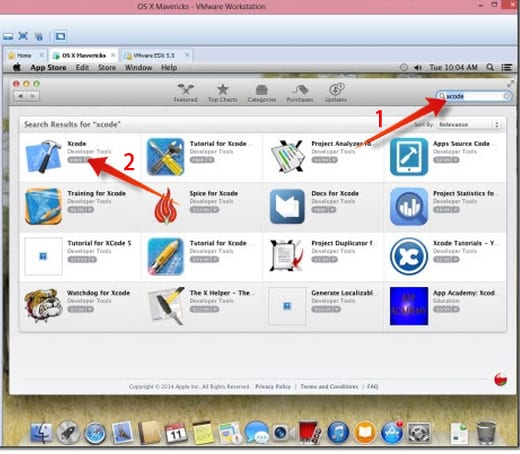Open the Purchases toolbar icon
Image resolution: width=520 pixels, height=454 pixels.
[300, 93]
